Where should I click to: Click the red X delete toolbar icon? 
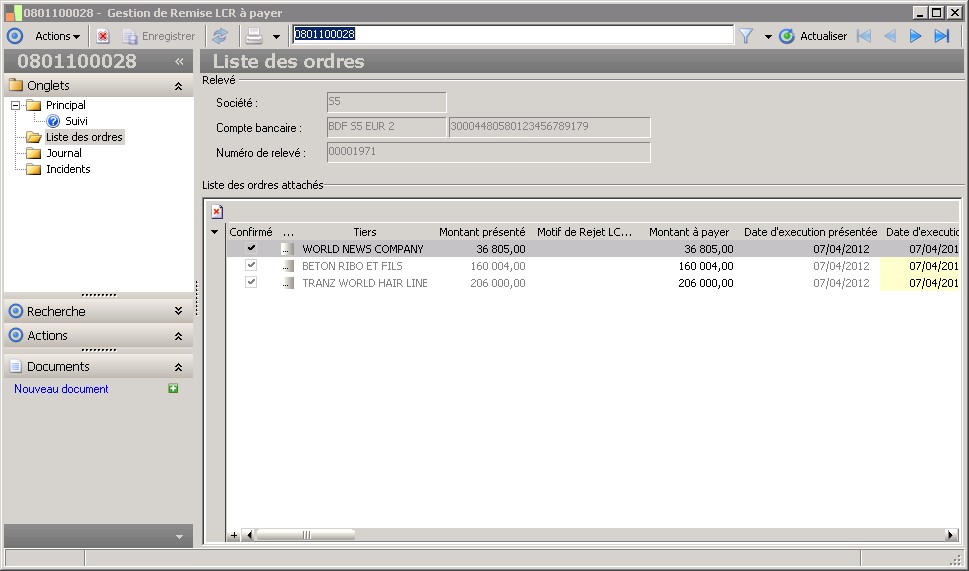tap(103, 36)
